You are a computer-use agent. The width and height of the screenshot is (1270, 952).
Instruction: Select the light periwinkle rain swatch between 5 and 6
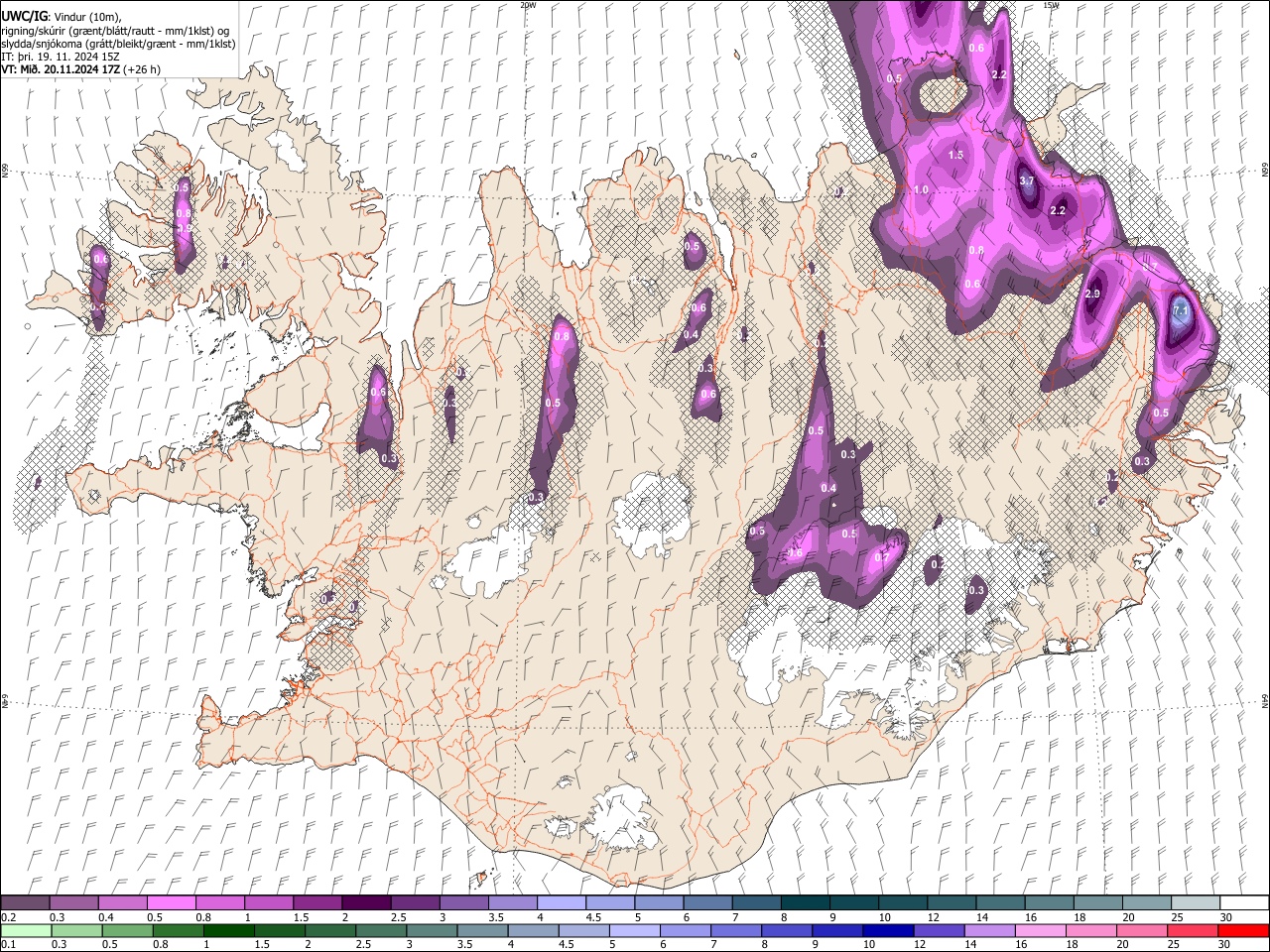pyautogui.click(x=635, y=930)
